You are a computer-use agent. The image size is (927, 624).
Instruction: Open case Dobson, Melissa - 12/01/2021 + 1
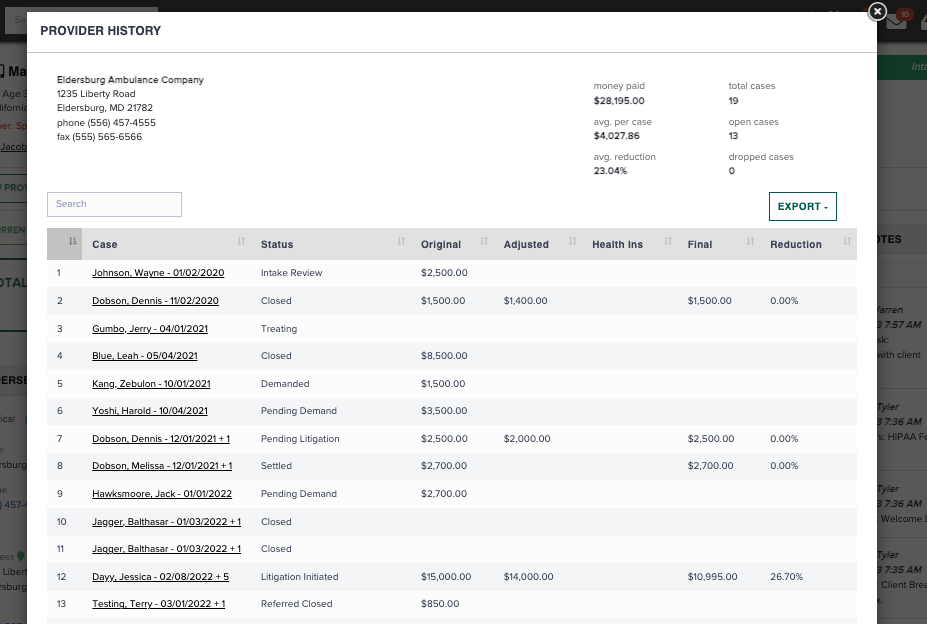(162, 465)
